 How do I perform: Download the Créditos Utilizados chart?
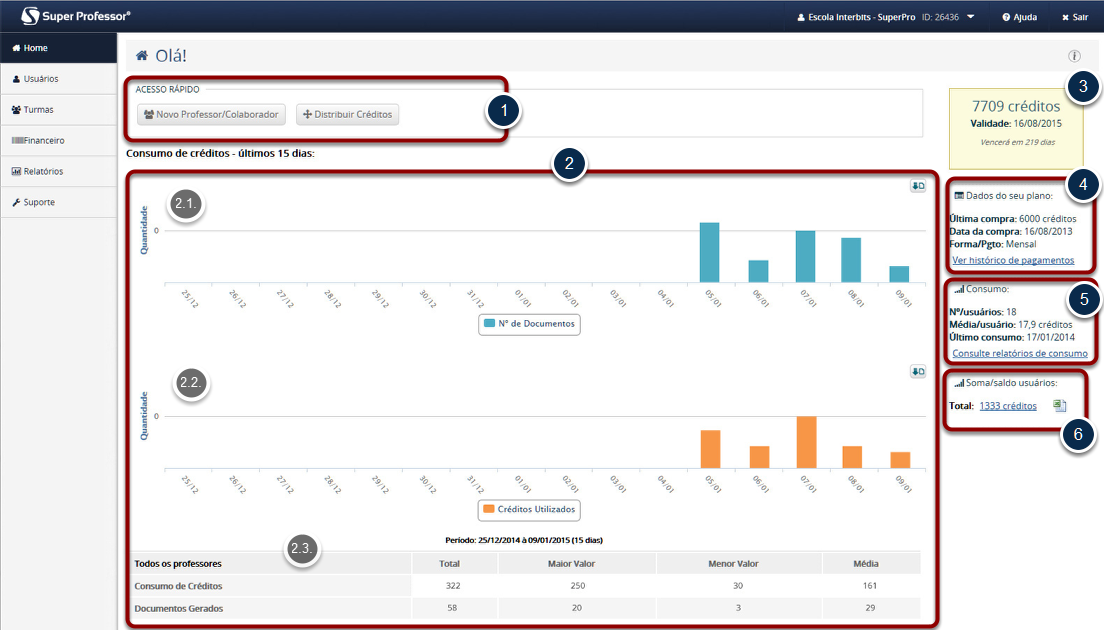click(917, 371)
